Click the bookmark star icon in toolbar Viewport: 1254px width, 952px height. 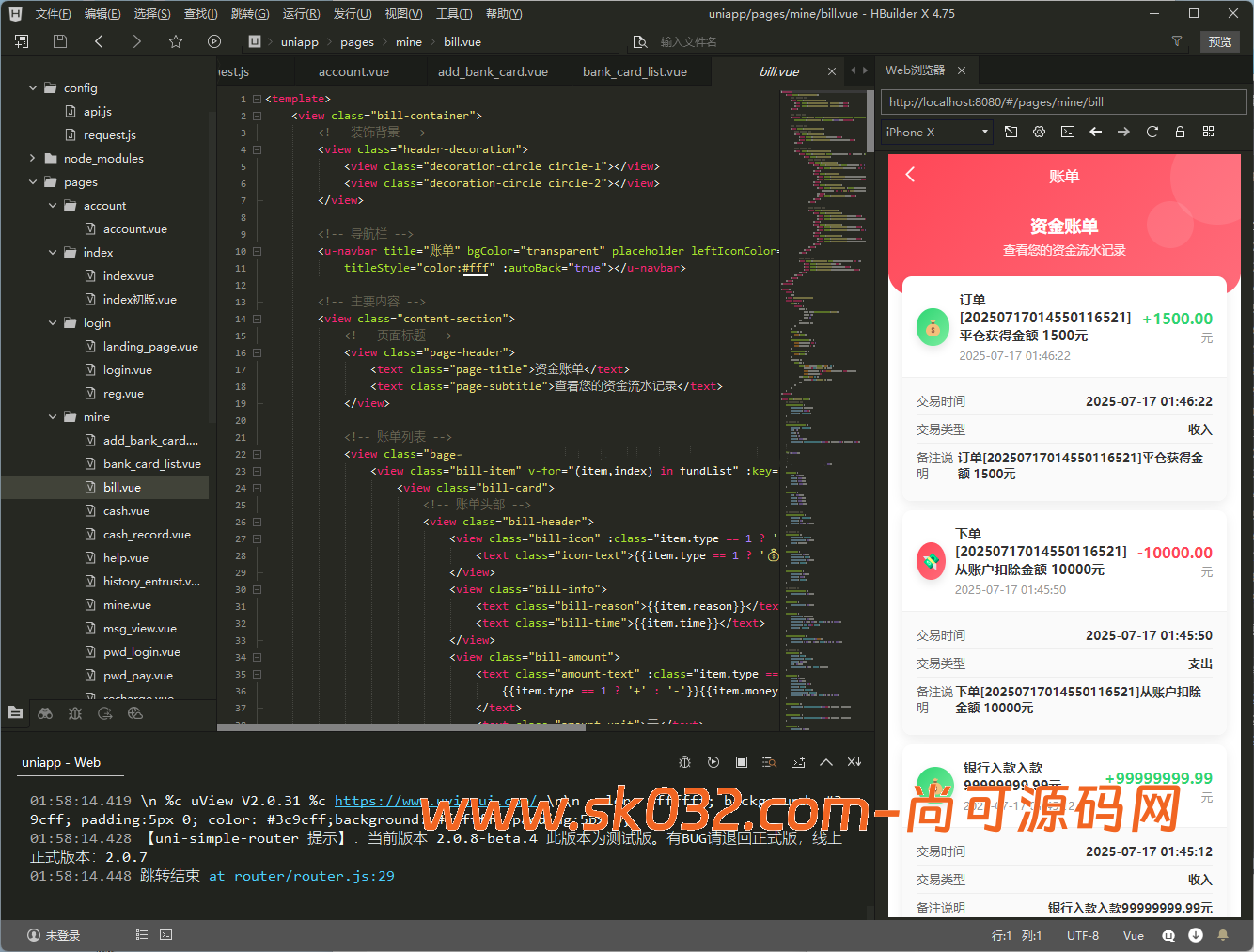coord(176,41)
